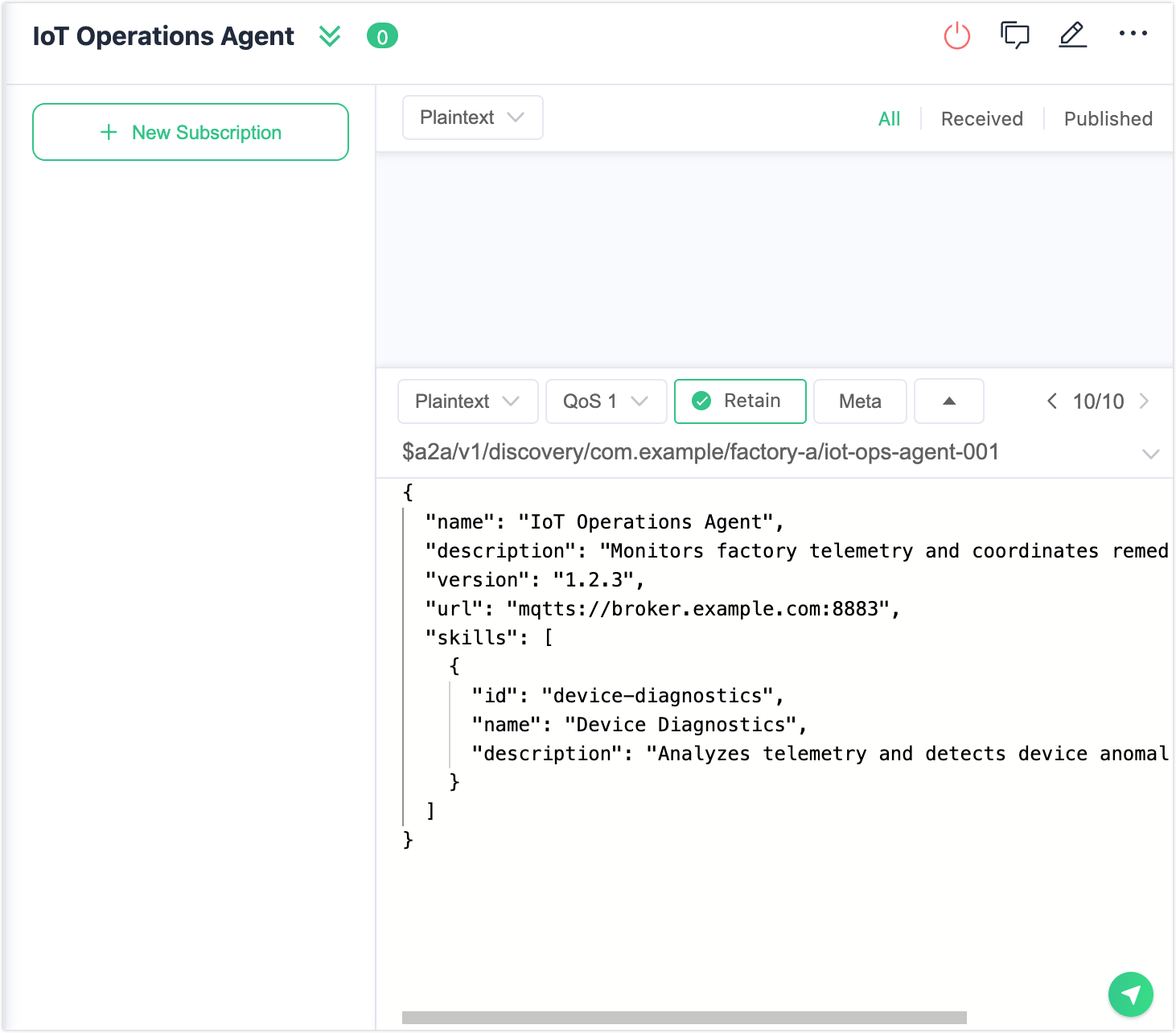Disconnect the IoT Operations Agent connection

pyautogui.click(x=956, y=35)
